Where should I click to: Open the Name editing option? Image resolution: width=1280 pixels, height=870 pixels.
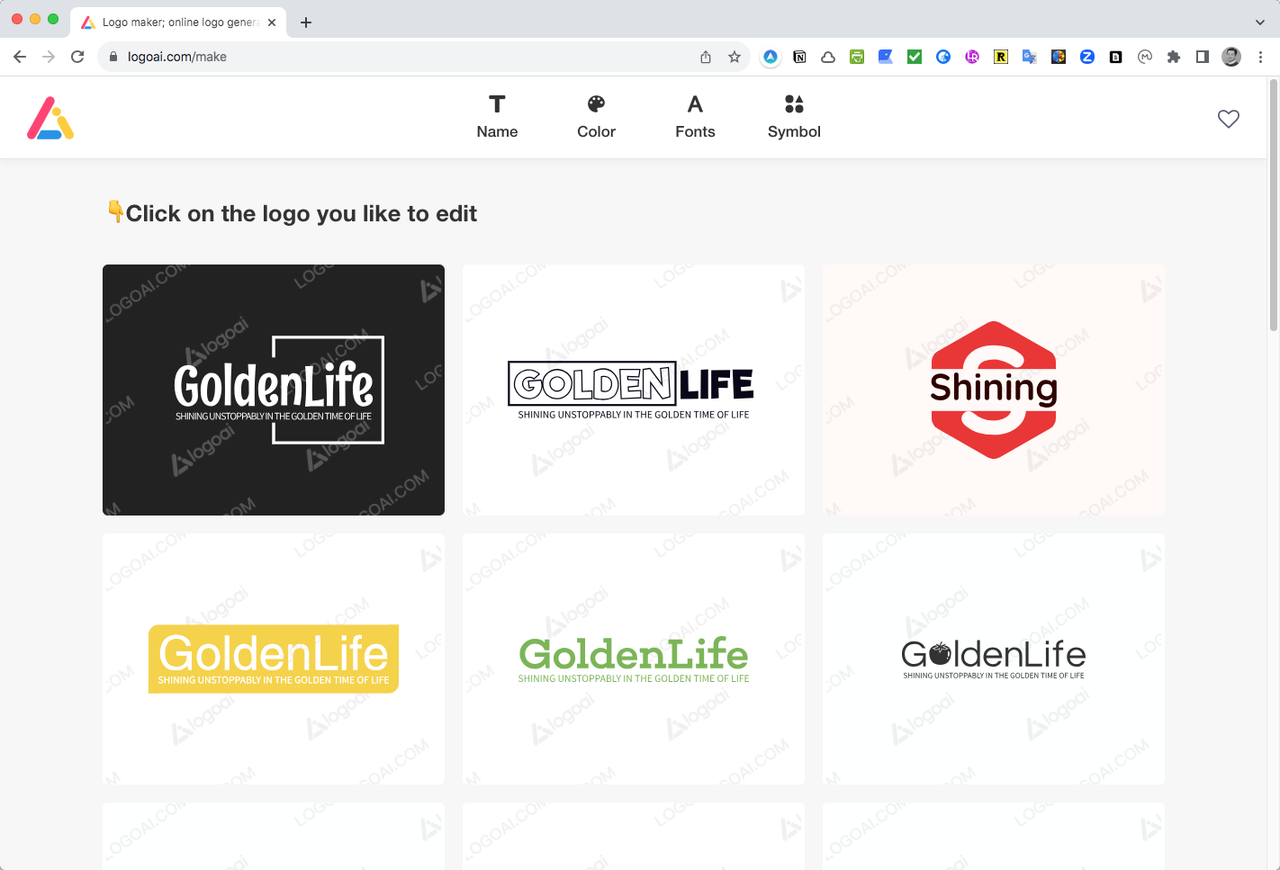497,117
